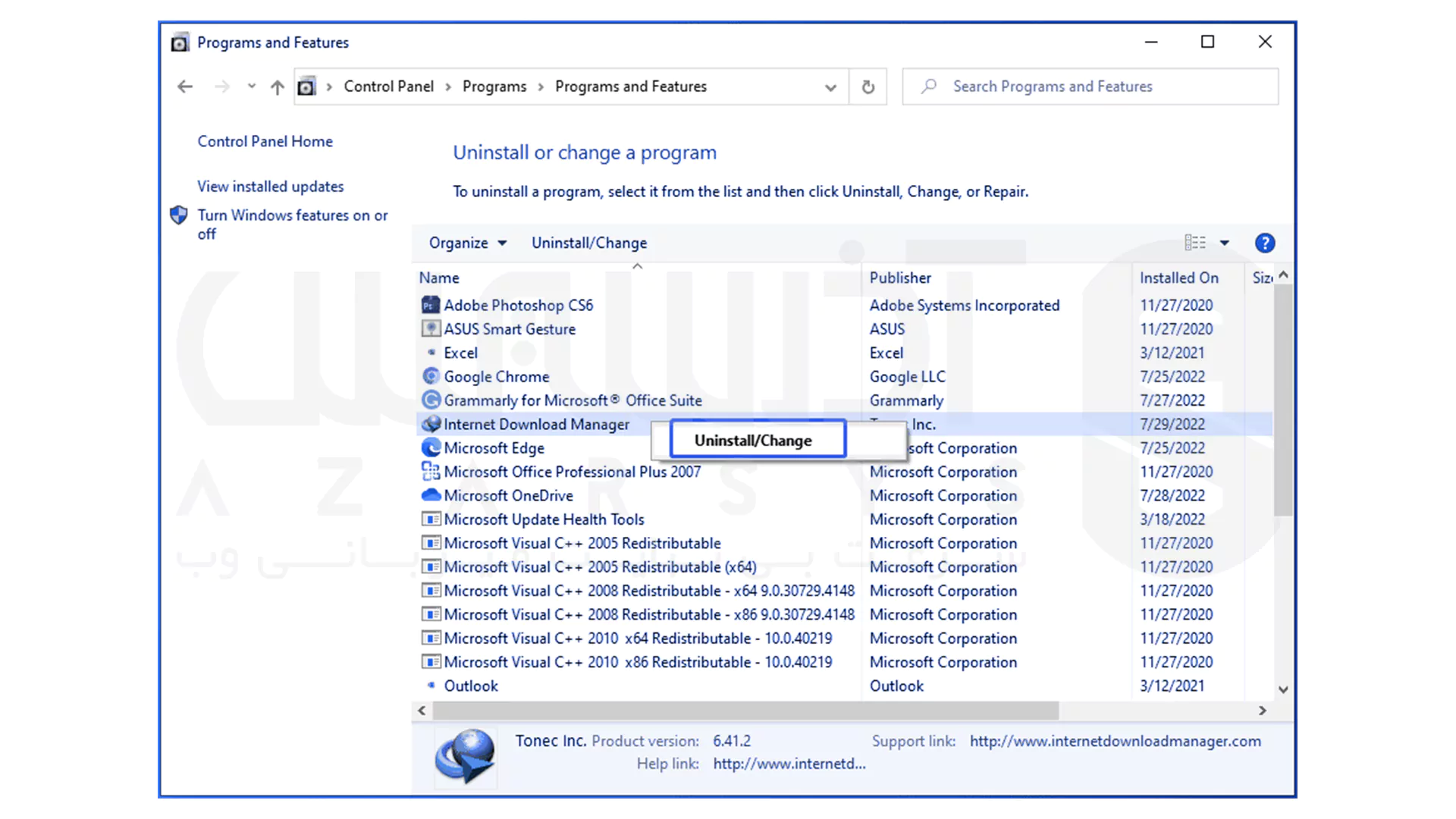Sort by the Size column header

pos(1262,278)
